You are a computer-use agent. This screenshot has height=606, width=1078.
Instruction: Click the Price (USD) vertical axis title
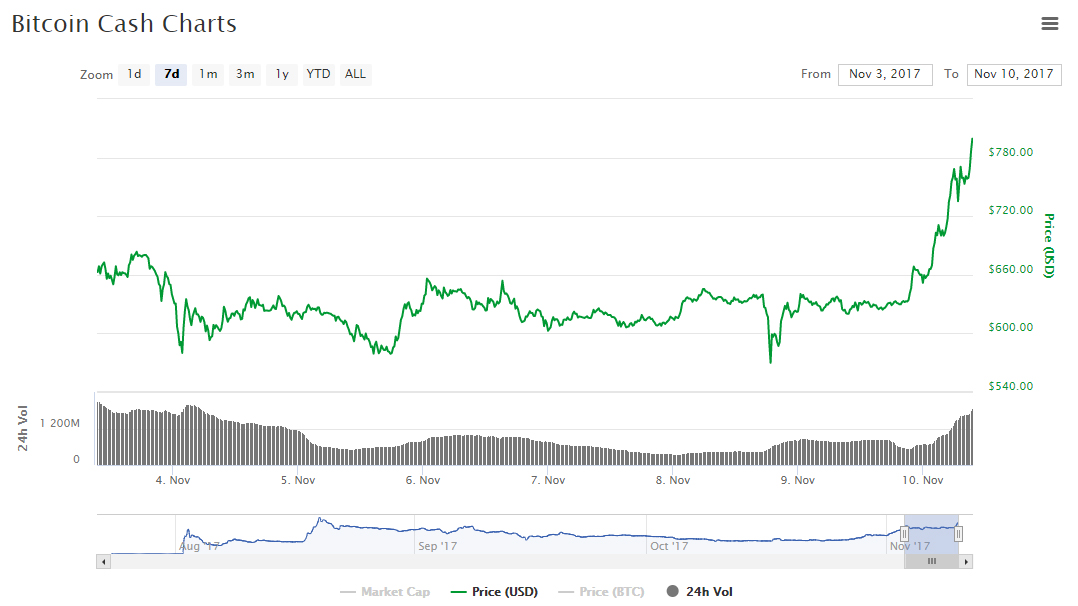pos(1049,246)
